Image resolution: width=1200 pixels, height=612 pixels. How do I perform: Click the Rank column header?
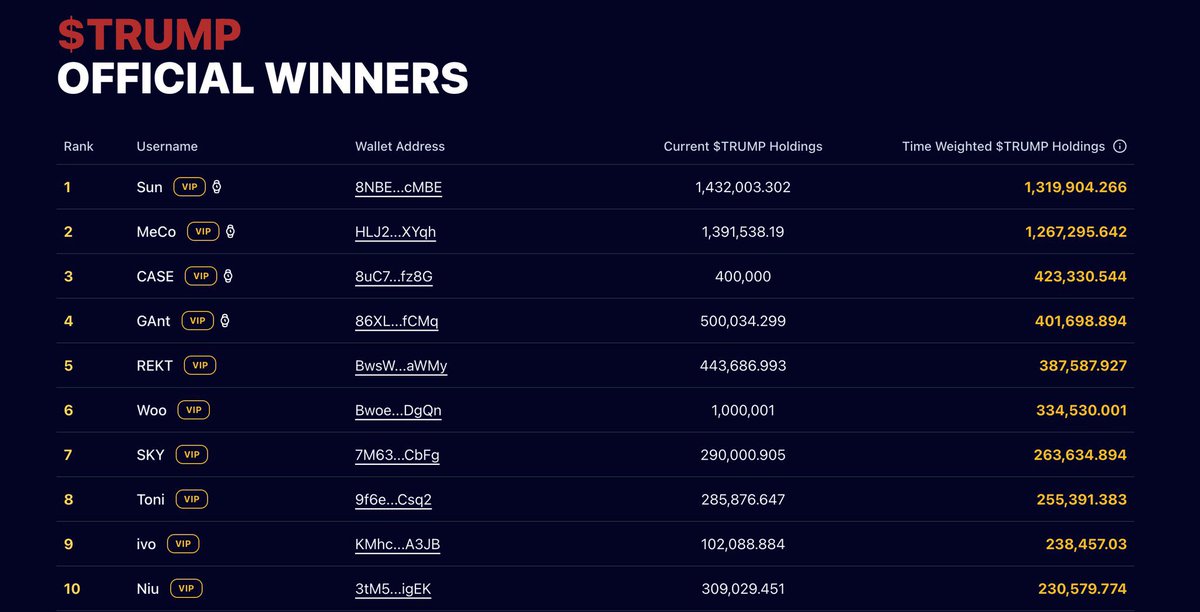79,146
